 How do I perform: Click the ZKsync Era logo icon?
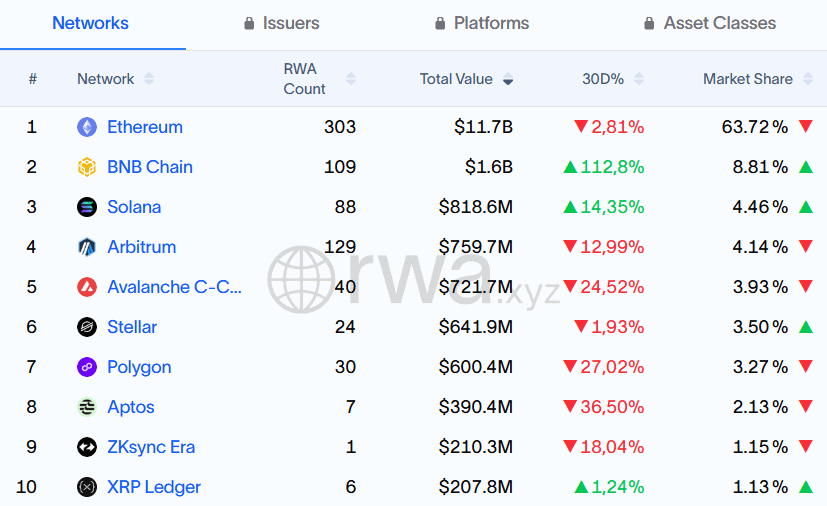pos(87,447)
